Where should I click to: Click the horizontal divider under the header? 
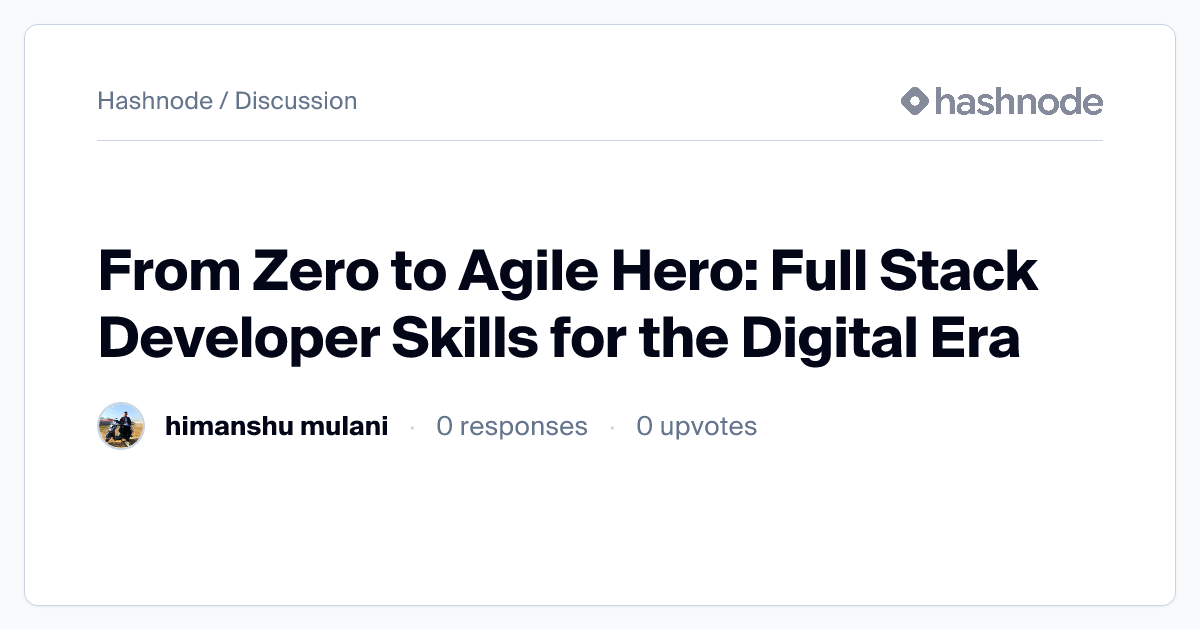(x=600, y=141)
